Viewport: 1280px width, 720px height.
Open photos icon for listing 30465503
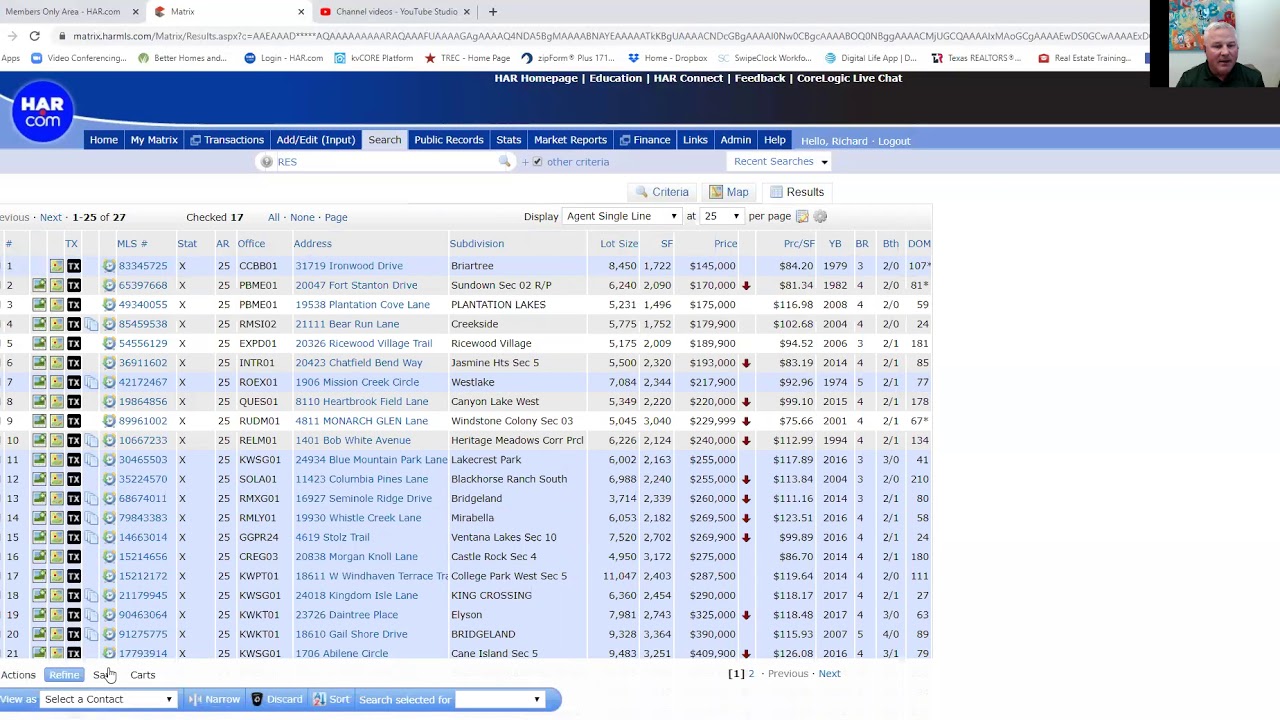[39, 460]
